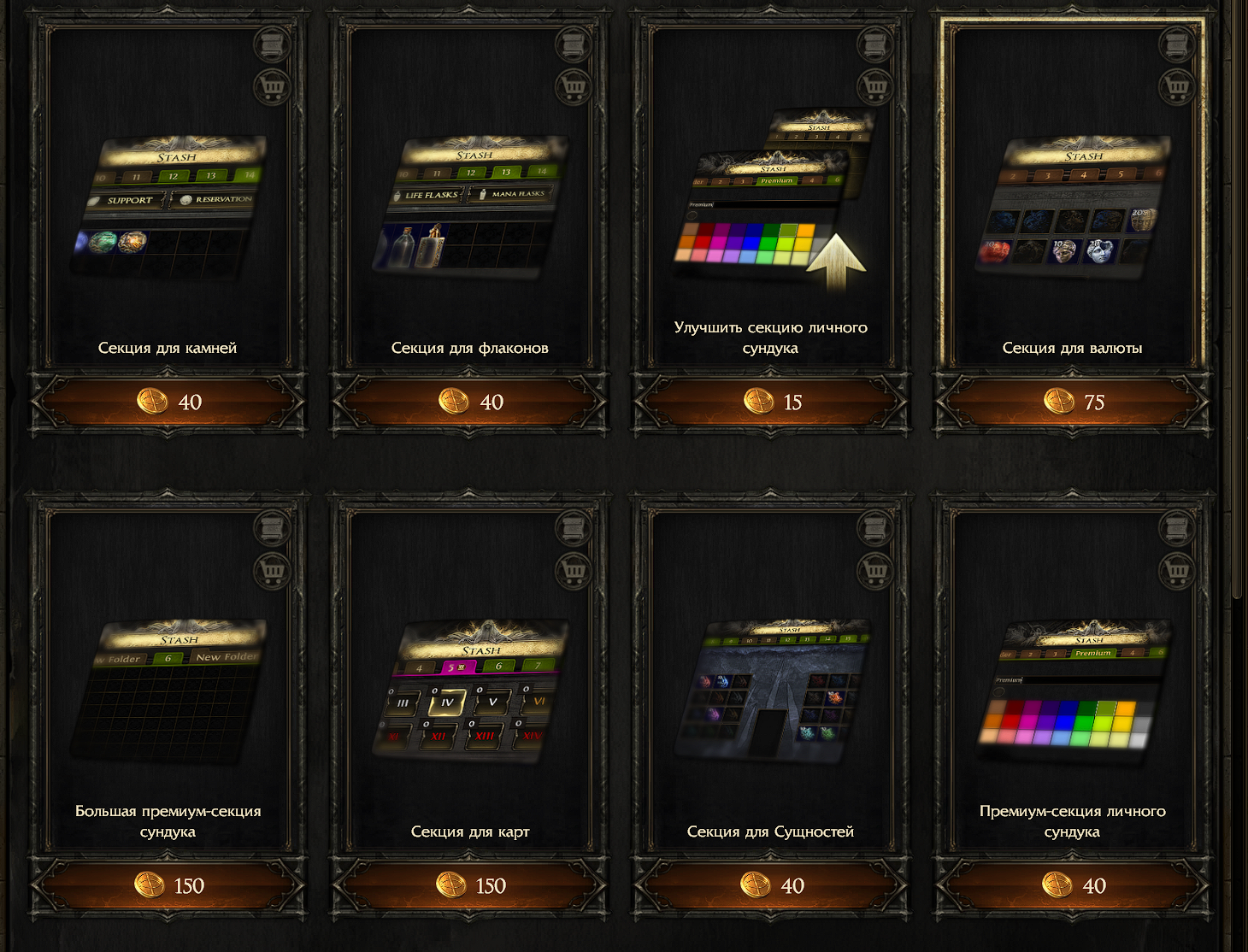Open the Большая премиум-секция сундука title link
The width and height of the screenshot is (1248, 952).
pos(168,821)
